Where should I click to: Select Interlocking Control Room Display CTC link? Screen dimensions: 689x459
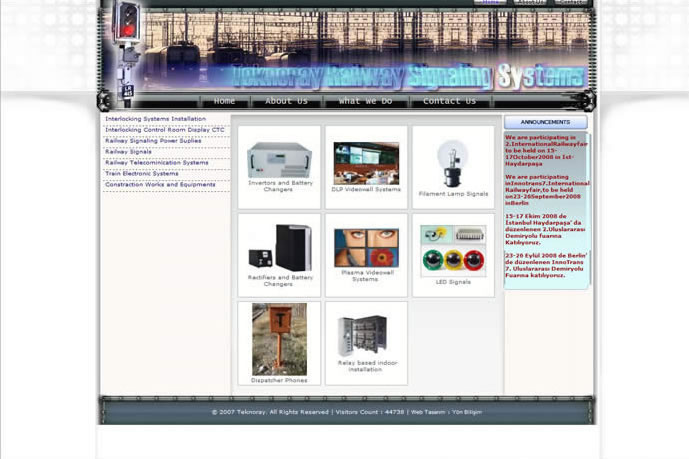165,130
